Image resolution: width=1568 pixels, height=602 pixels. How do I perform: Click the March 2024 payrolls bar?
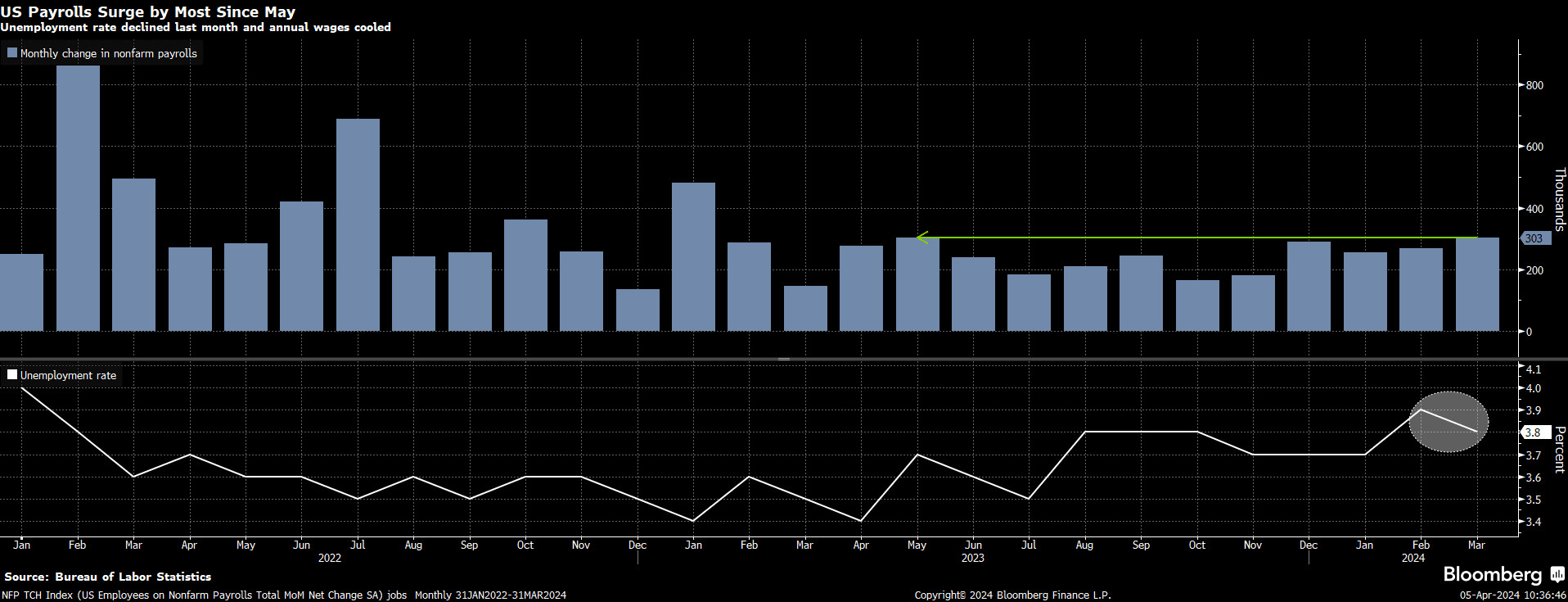[1477, 285]
